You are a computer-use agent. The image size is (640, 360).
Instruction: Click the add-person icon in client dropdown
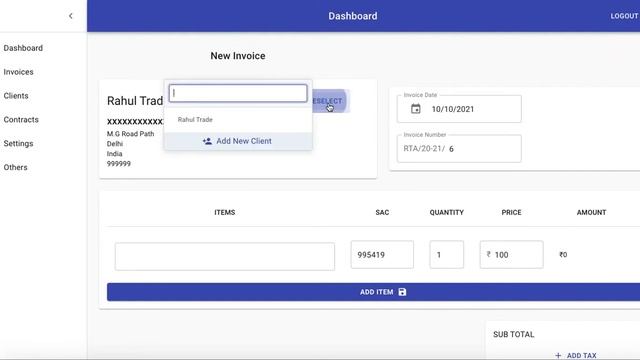click(207, 141)
